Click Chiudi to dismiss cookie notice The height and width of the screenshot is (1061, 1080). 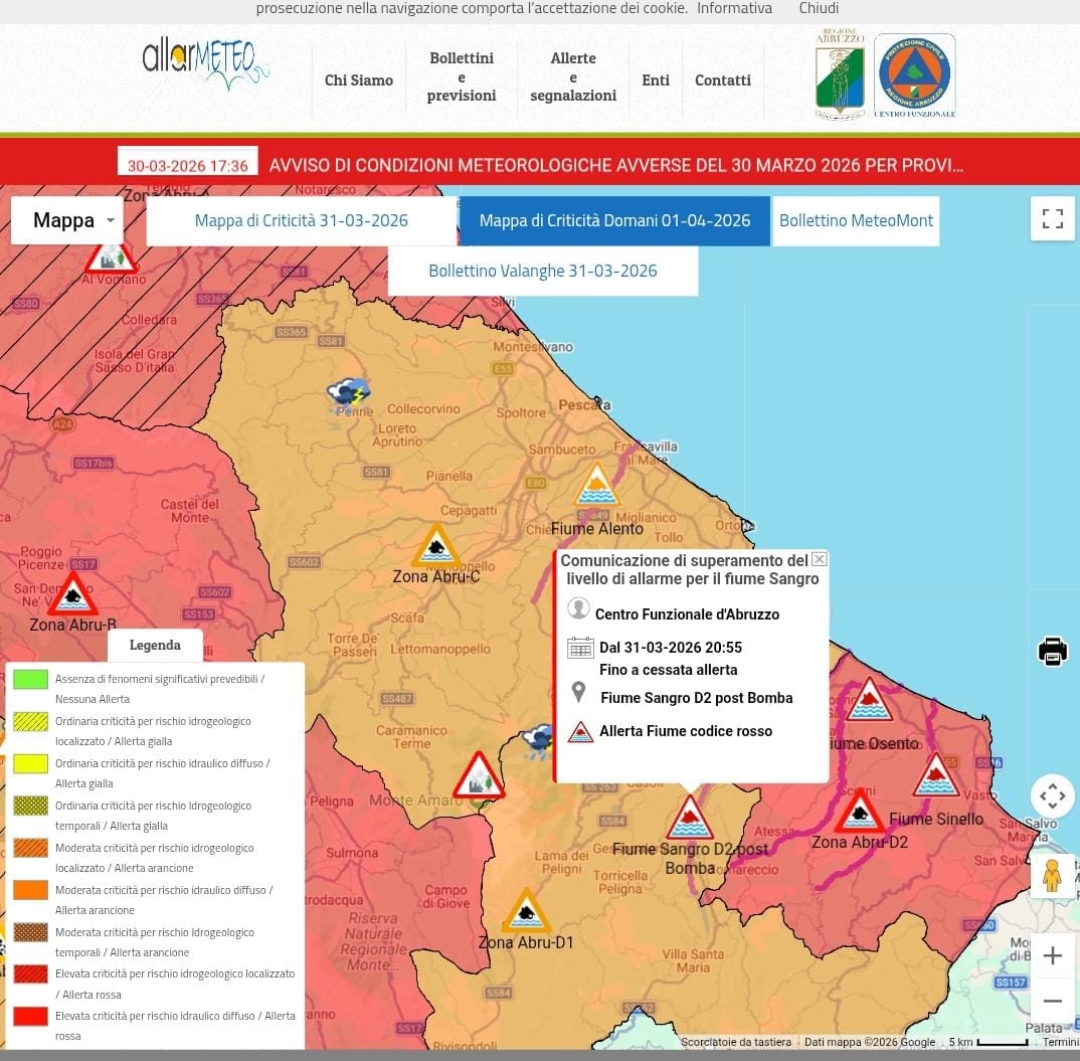(818, 9)
